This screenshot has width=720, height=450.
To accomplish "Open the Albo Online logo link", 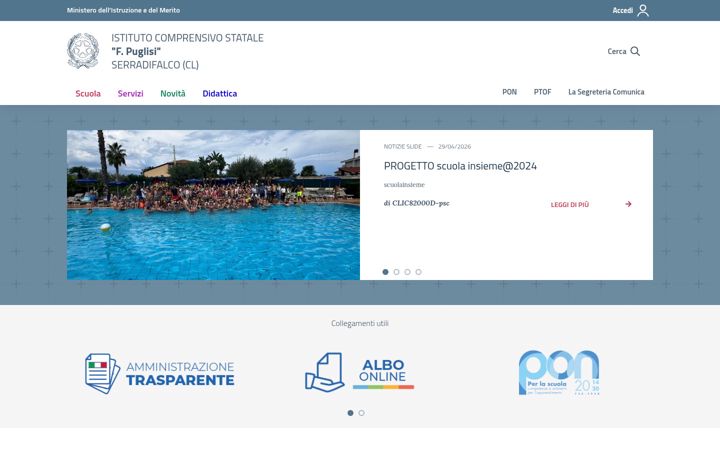I will (x=360, y=372).
